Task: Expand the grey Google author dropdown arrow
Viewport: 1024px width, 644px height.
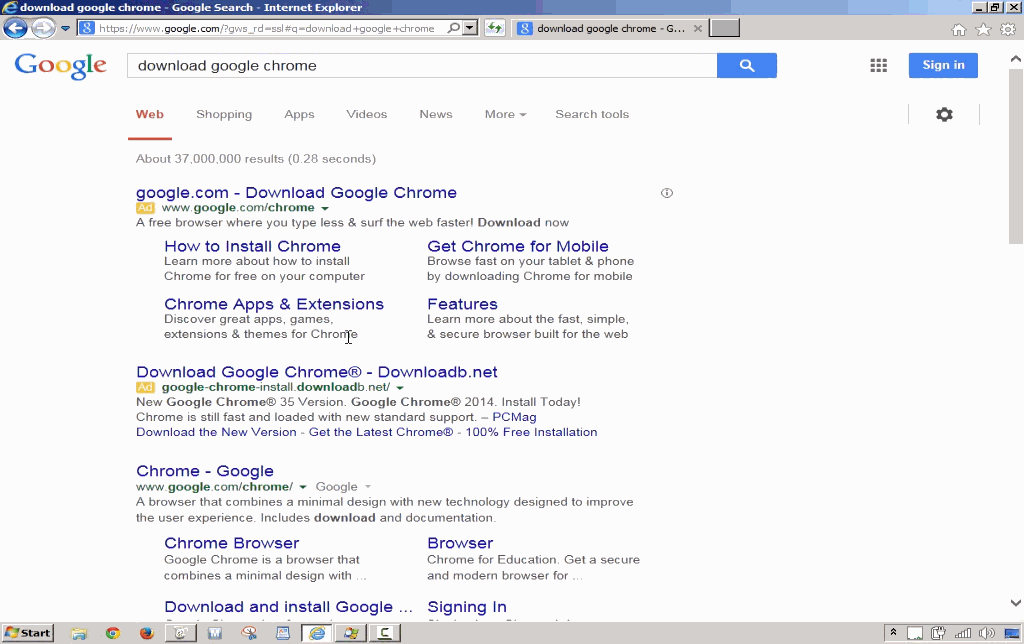Action: pyautogui.click(x=368, y=487)
